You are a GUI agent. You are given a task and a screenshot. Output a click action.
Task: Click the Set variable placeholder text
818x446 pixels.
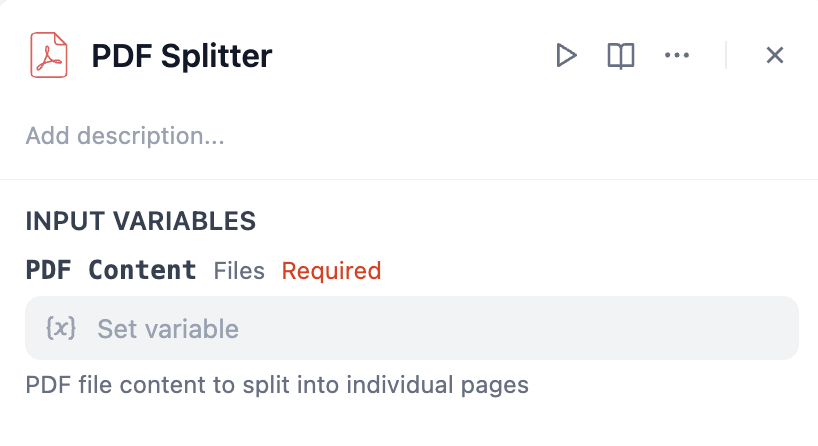168,328
